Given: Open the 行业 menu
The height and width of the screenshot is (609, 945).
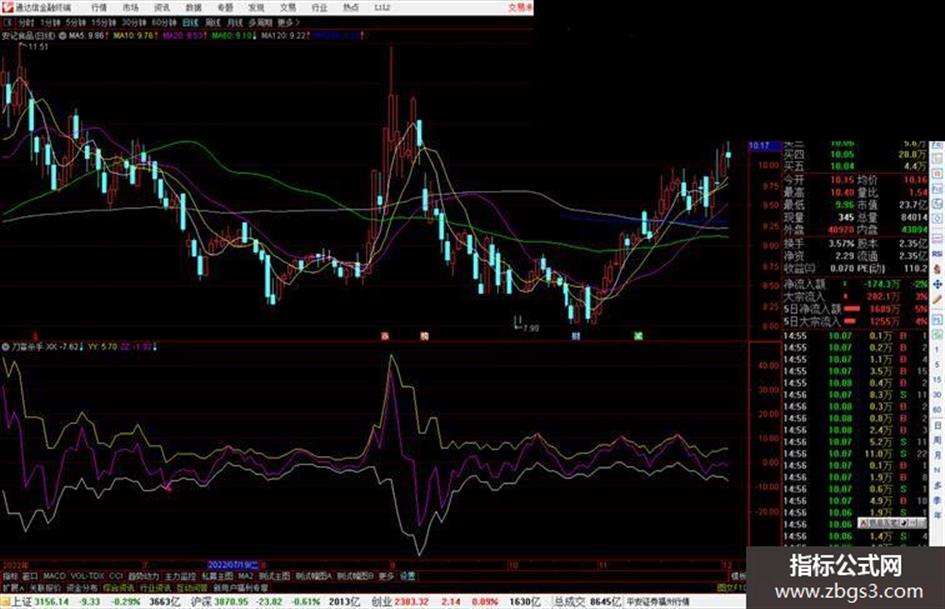Looking at the screenshot, I should tap(319, 7).
